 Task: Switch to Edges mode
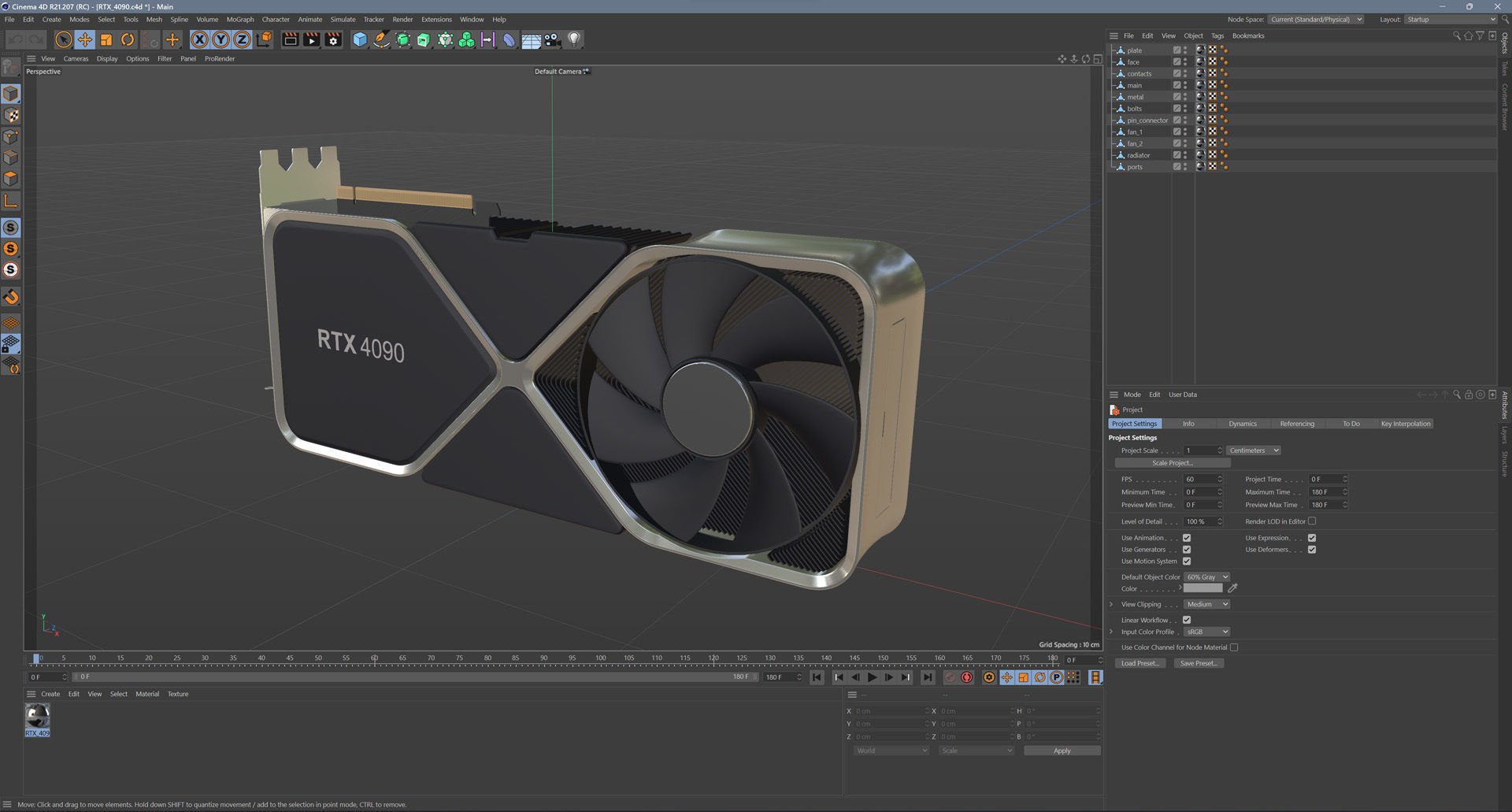(x=11, y=158)
